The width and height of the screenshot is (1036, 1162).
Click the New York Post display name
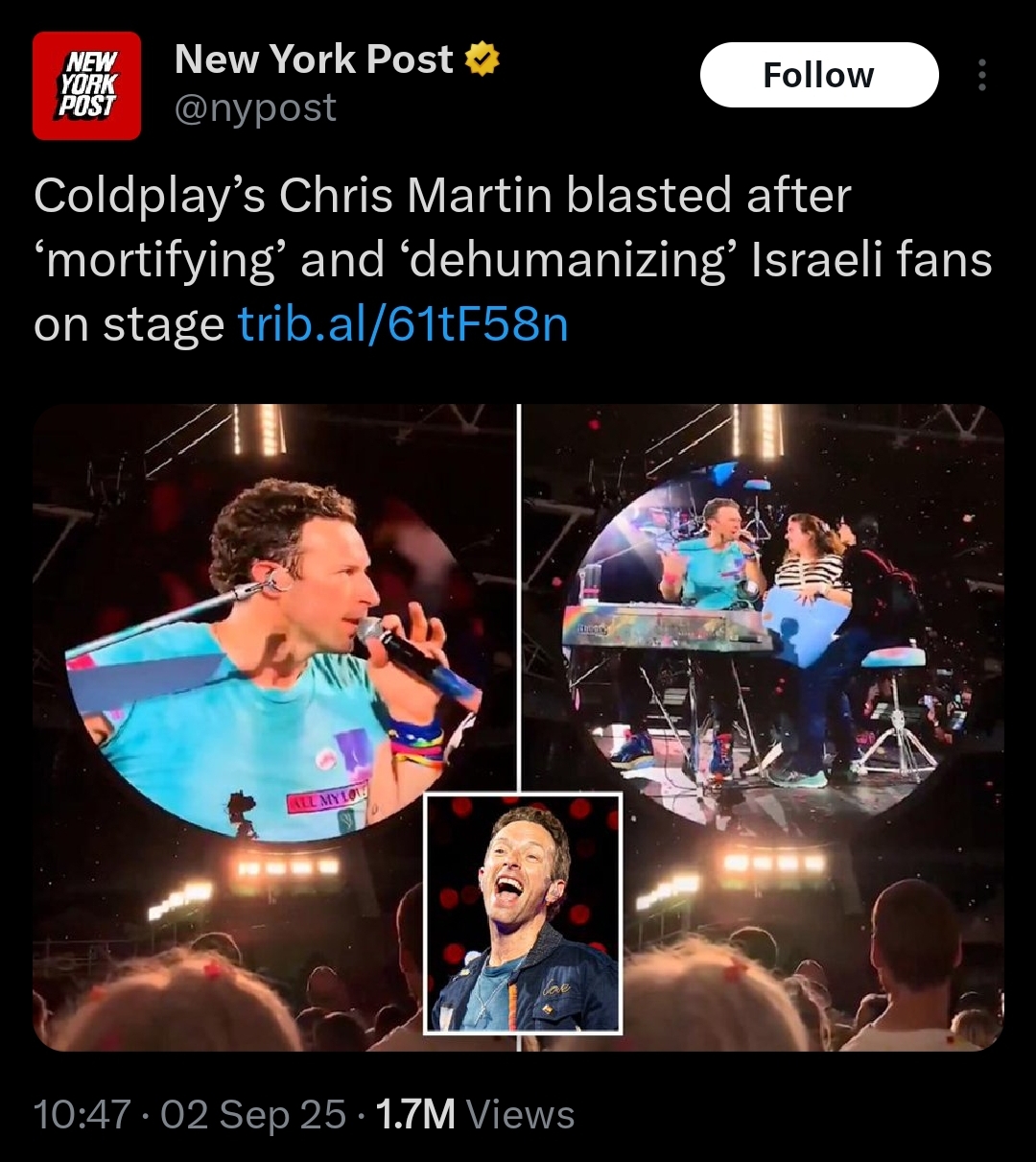tap(314, 60)
